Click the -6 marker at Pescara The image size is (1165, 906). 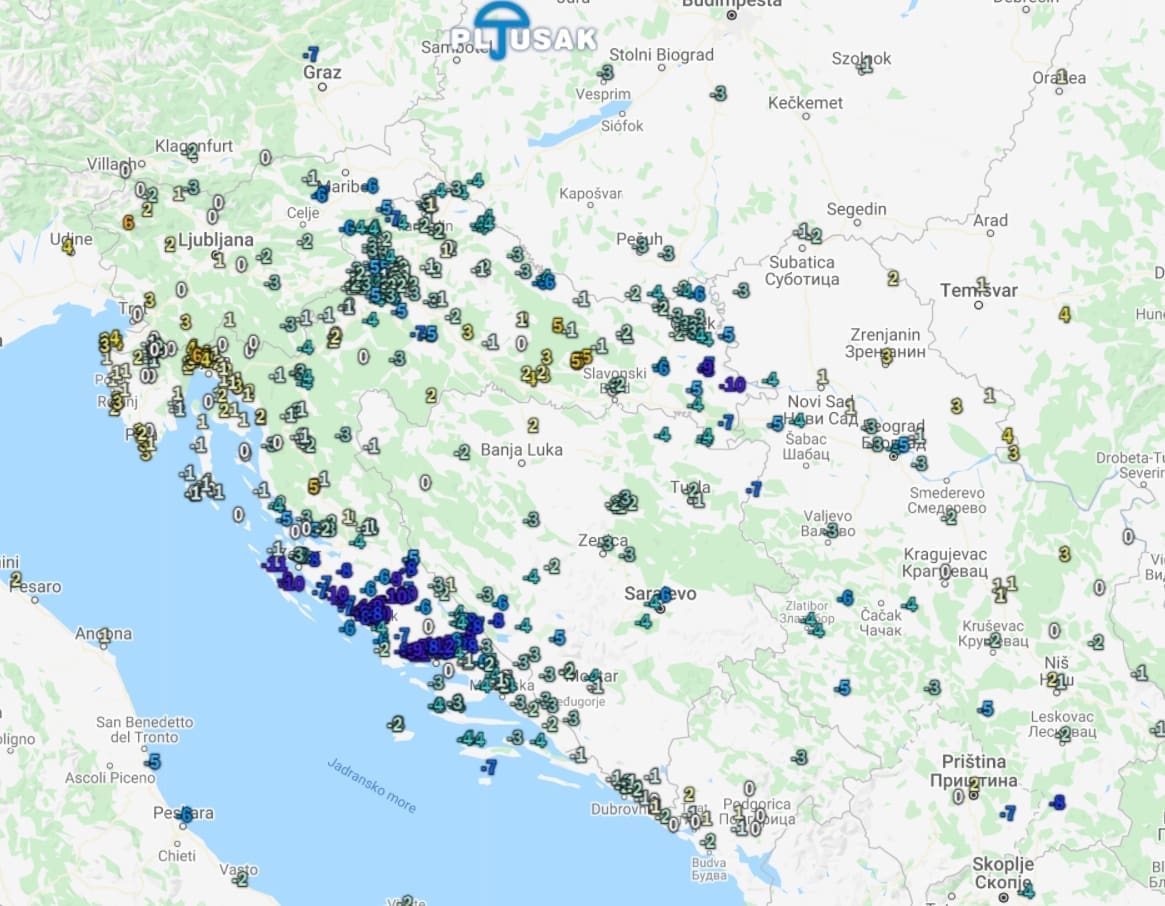click(x=185, y=815)
